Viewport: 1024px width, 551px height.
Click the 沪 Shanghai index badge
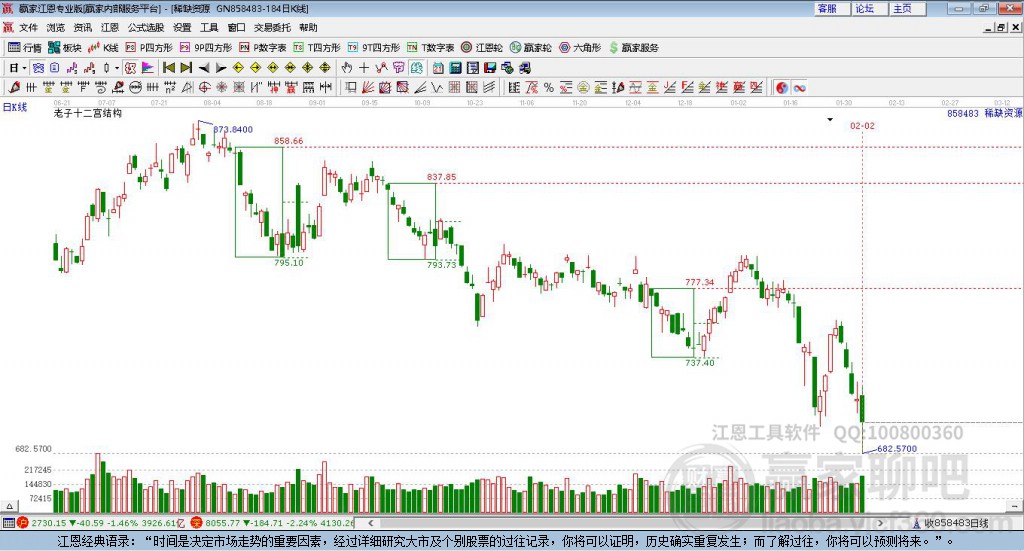[23, 523]
